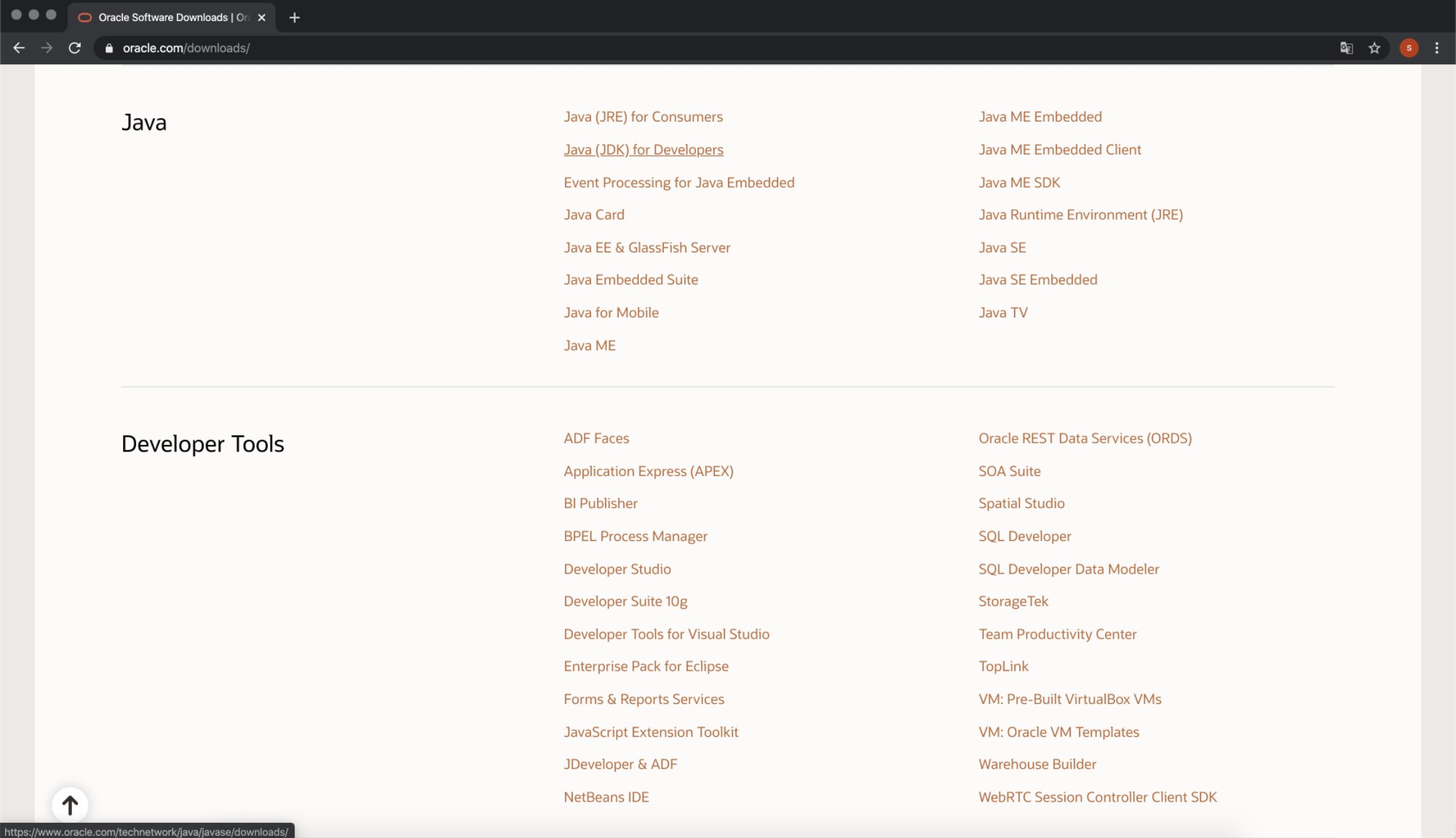Go to SQL Developer download link
This screenshot has width=1456, height=838.
(x=1024, y=537)
